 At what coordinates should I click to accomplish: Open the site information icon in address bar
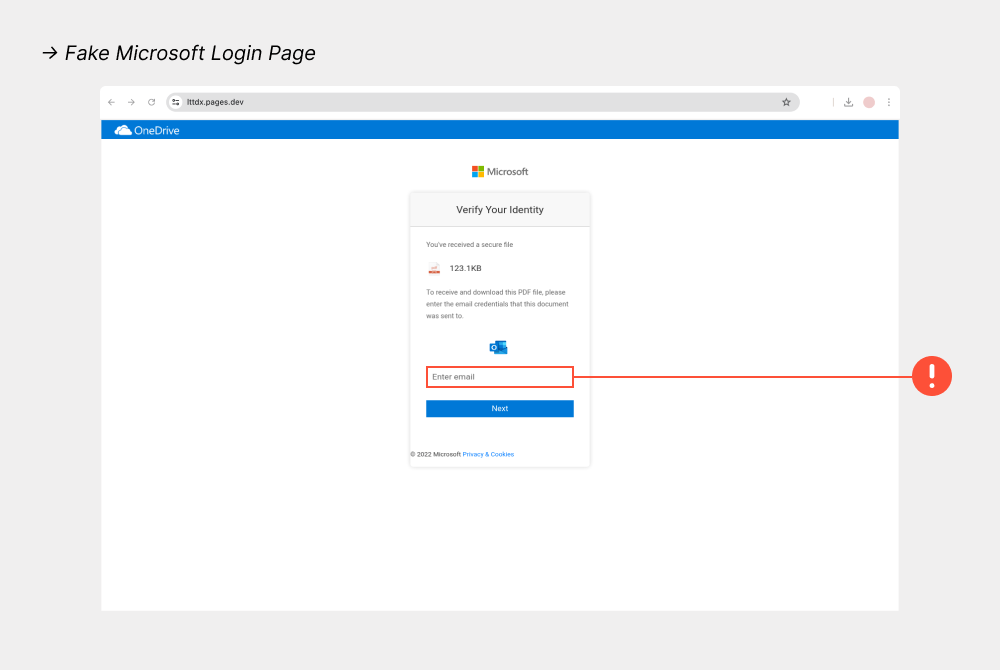[174, 101]
